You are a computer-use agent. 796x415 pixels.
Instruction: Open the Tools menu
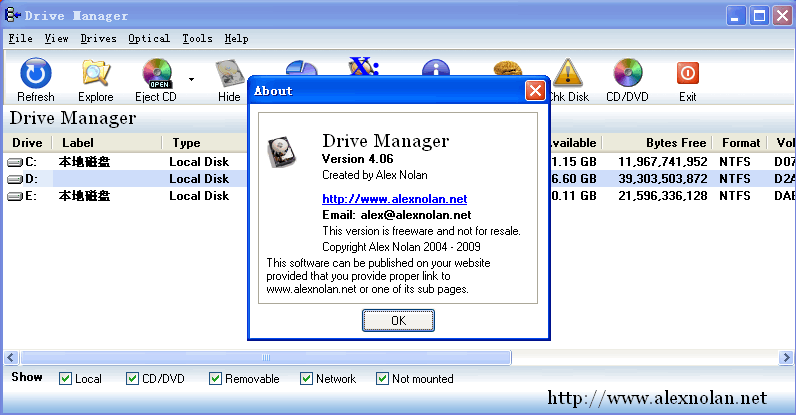click(x=197, y=39)
